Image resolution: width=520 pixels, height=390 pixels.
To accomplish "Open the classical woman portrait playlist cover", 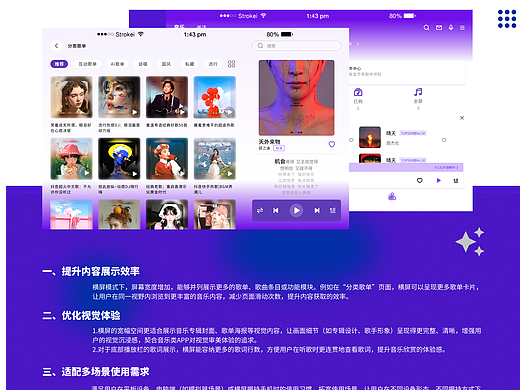I will tap(71, 97).
